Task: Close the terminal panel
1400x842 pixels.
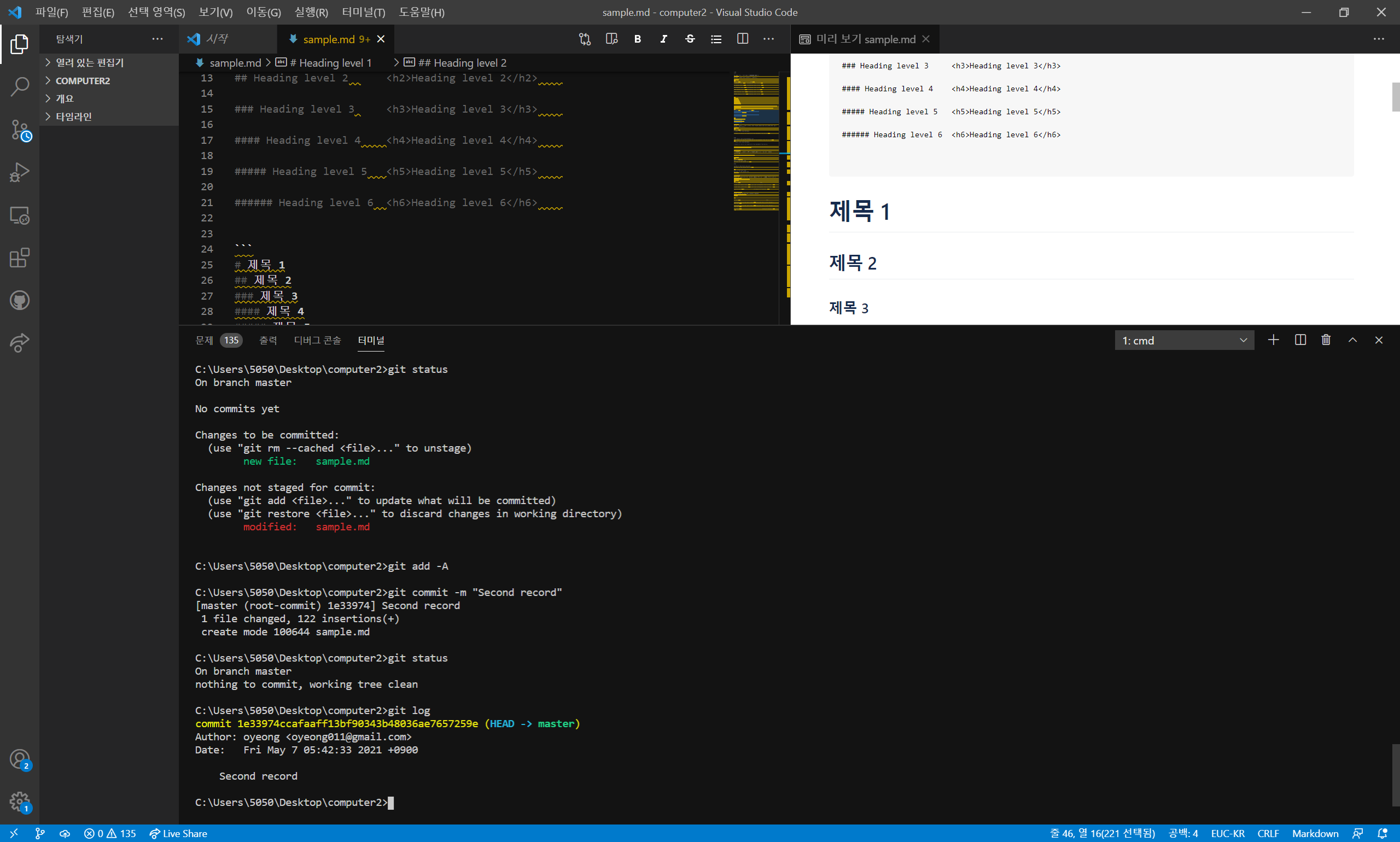Action: [x=1379, y=340]
